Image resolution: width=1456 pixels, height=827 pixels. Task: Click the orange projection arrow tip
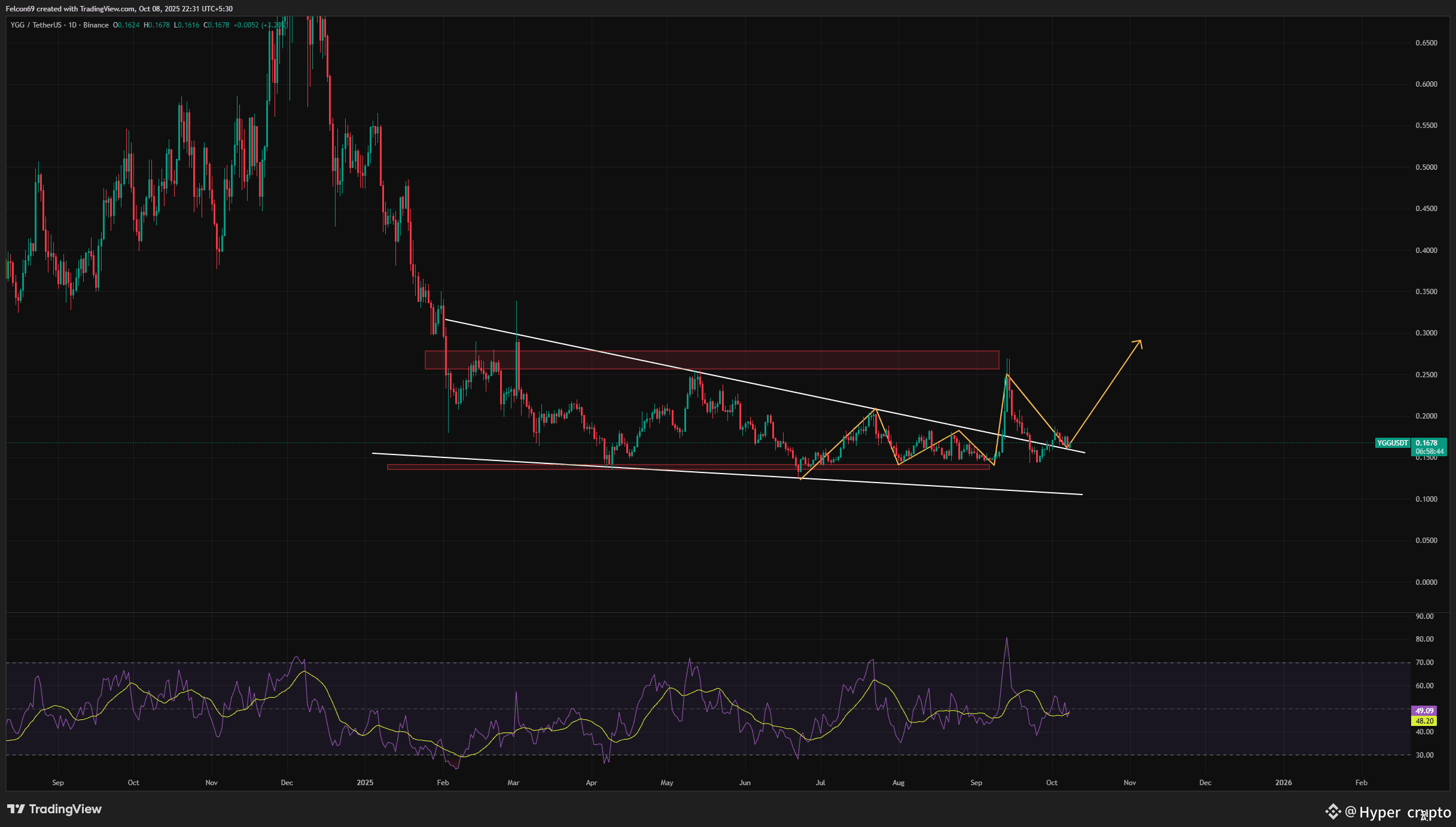click(1140, 341)
